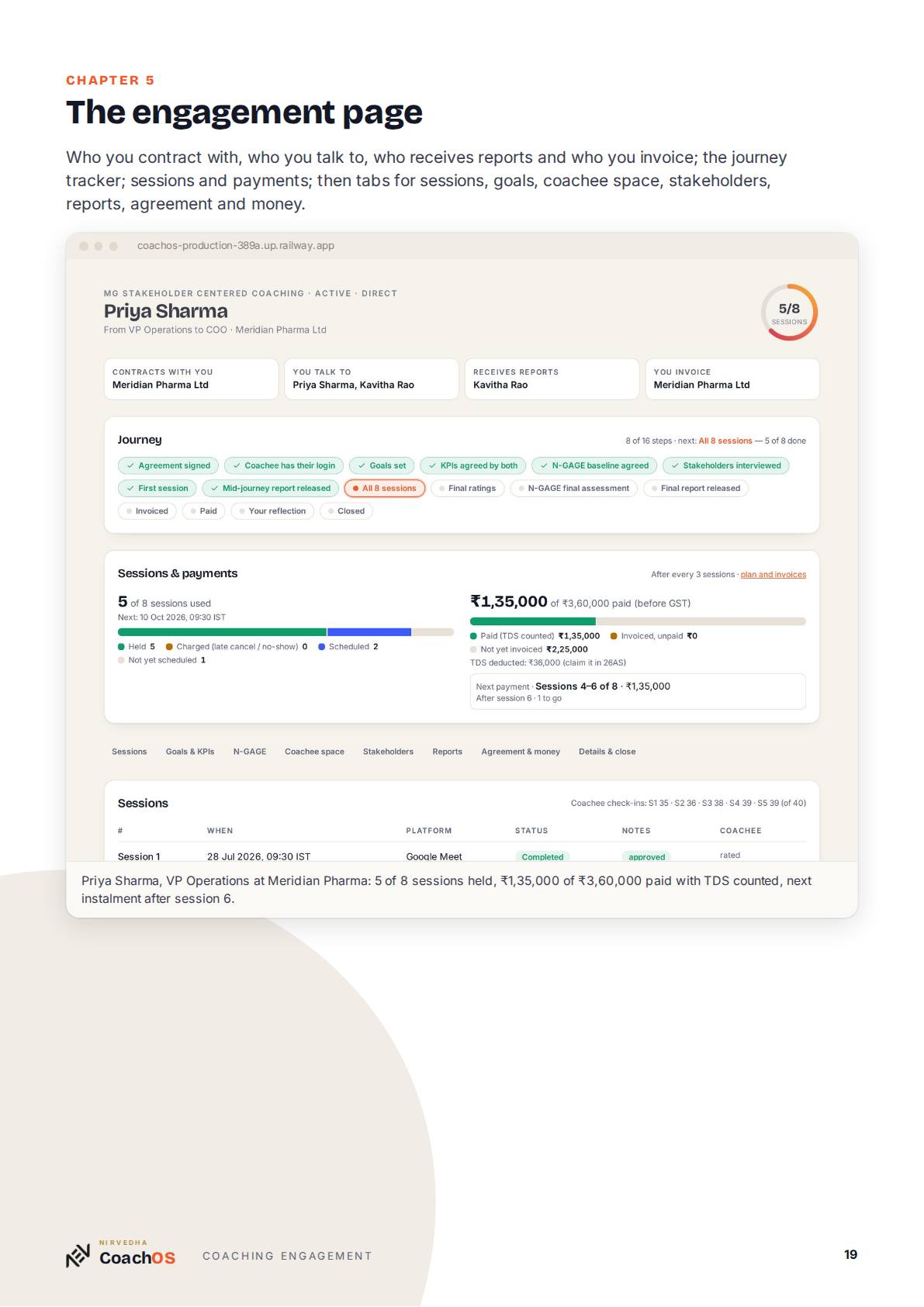Image resolution: width=924 pixels, height=1307 pixels.
Task: Click the CoachOS logo in the footer
Action: pos(120,1255)
